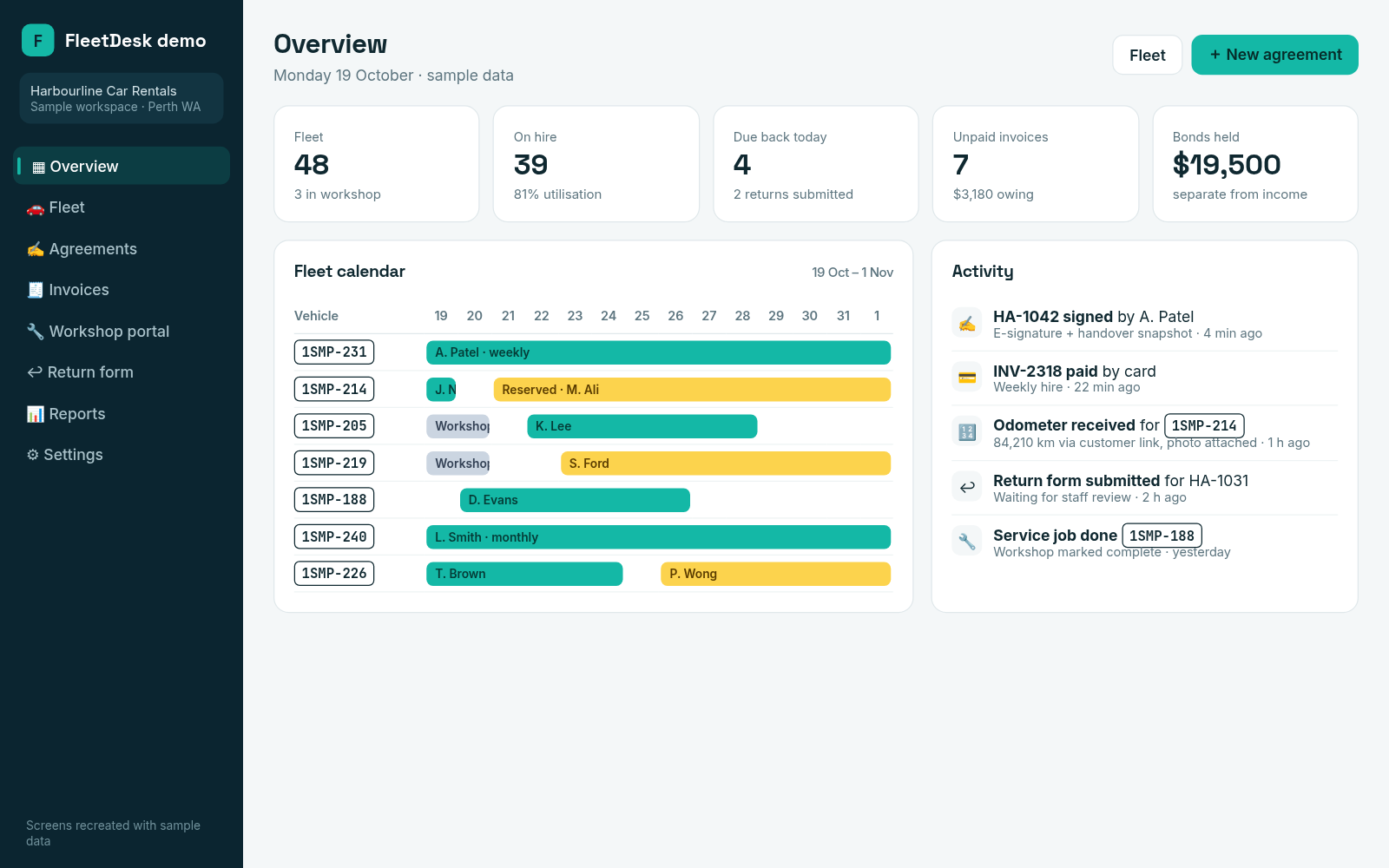Open the Due back today card
Image resolution: width=1389 pixels, height=868 pixels.
[x=816, y=164]
